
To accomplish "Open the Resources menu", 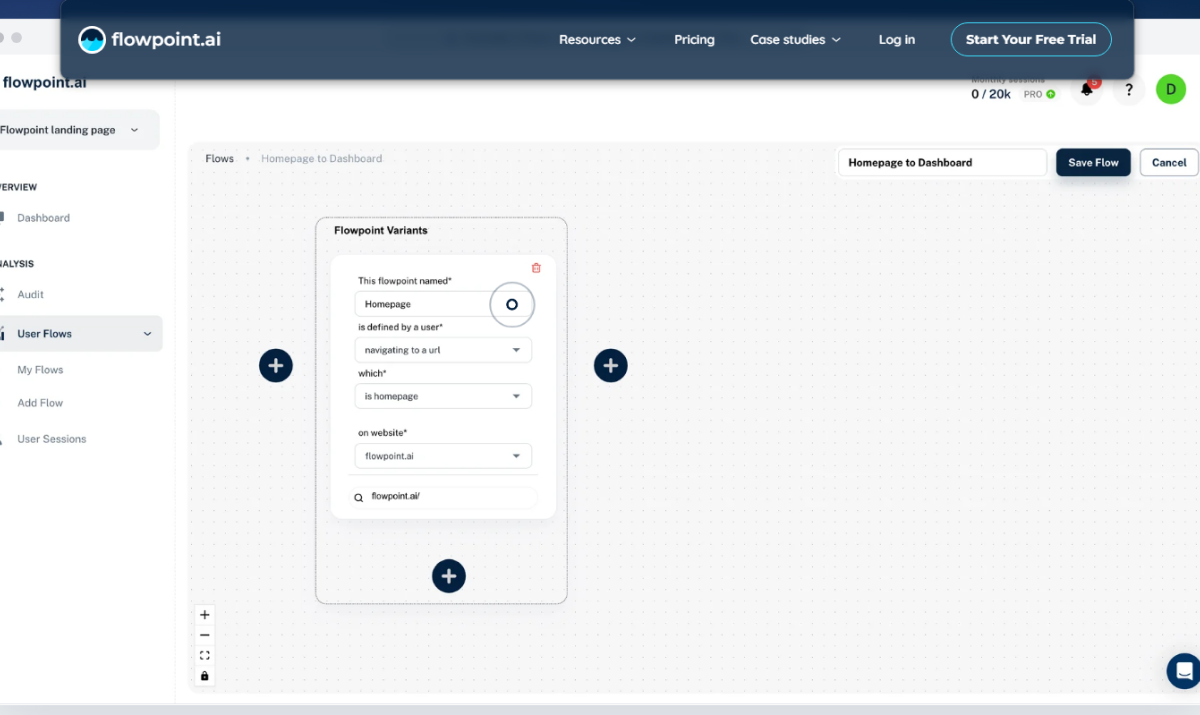I will [597, 39].
